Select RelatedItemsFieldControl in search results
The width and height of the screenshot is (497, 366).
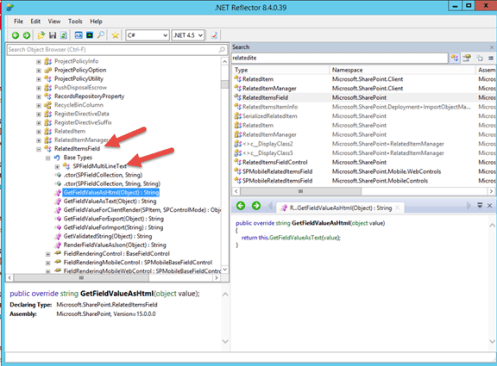click(275, 162)
